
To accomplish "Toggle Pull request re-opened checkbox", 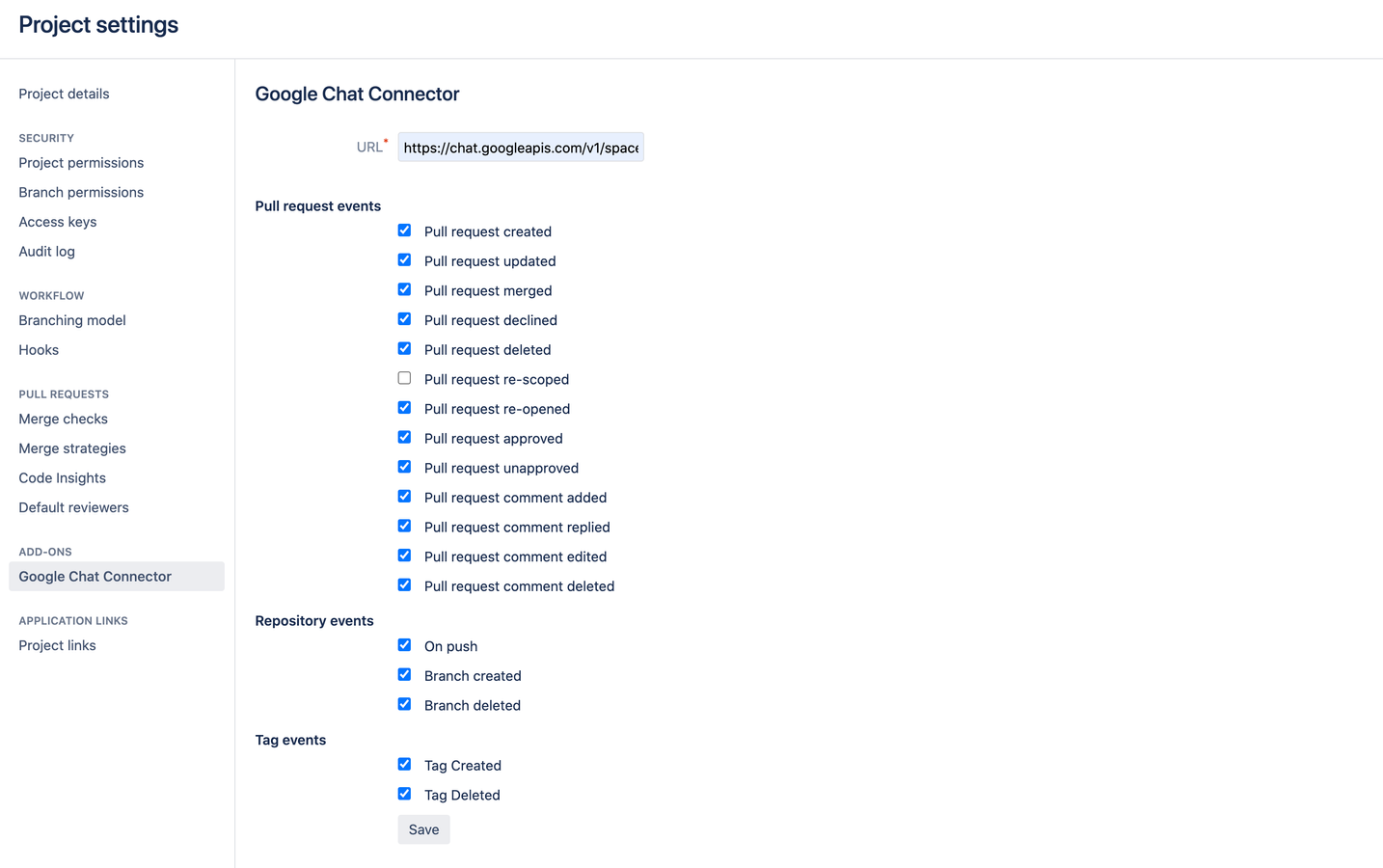I will pos(404,408).
